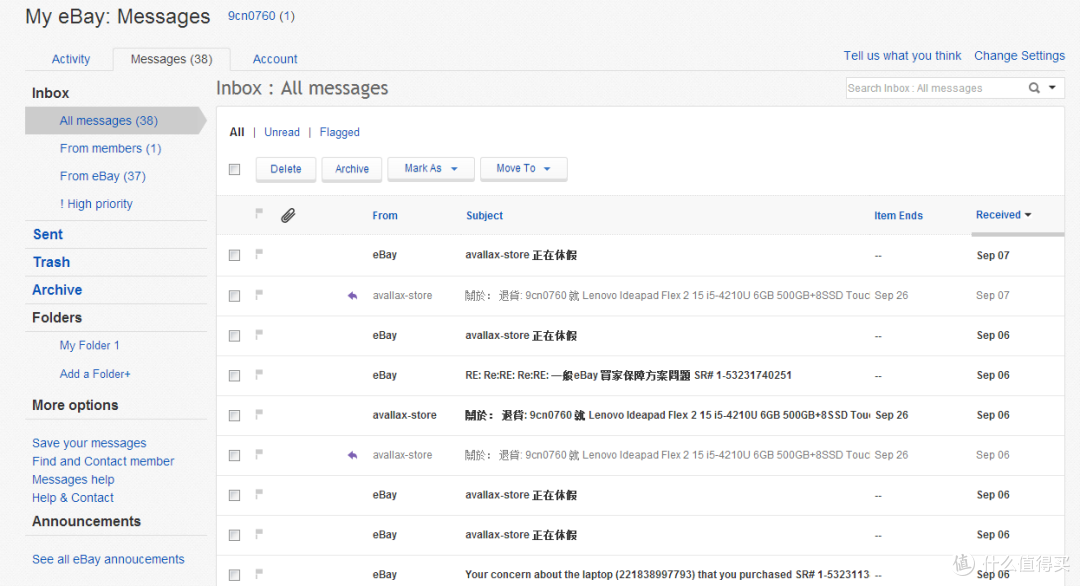Screen dimensions: 1080x586
Task: Sort by the Subject column header
Action: coord(484,216)
